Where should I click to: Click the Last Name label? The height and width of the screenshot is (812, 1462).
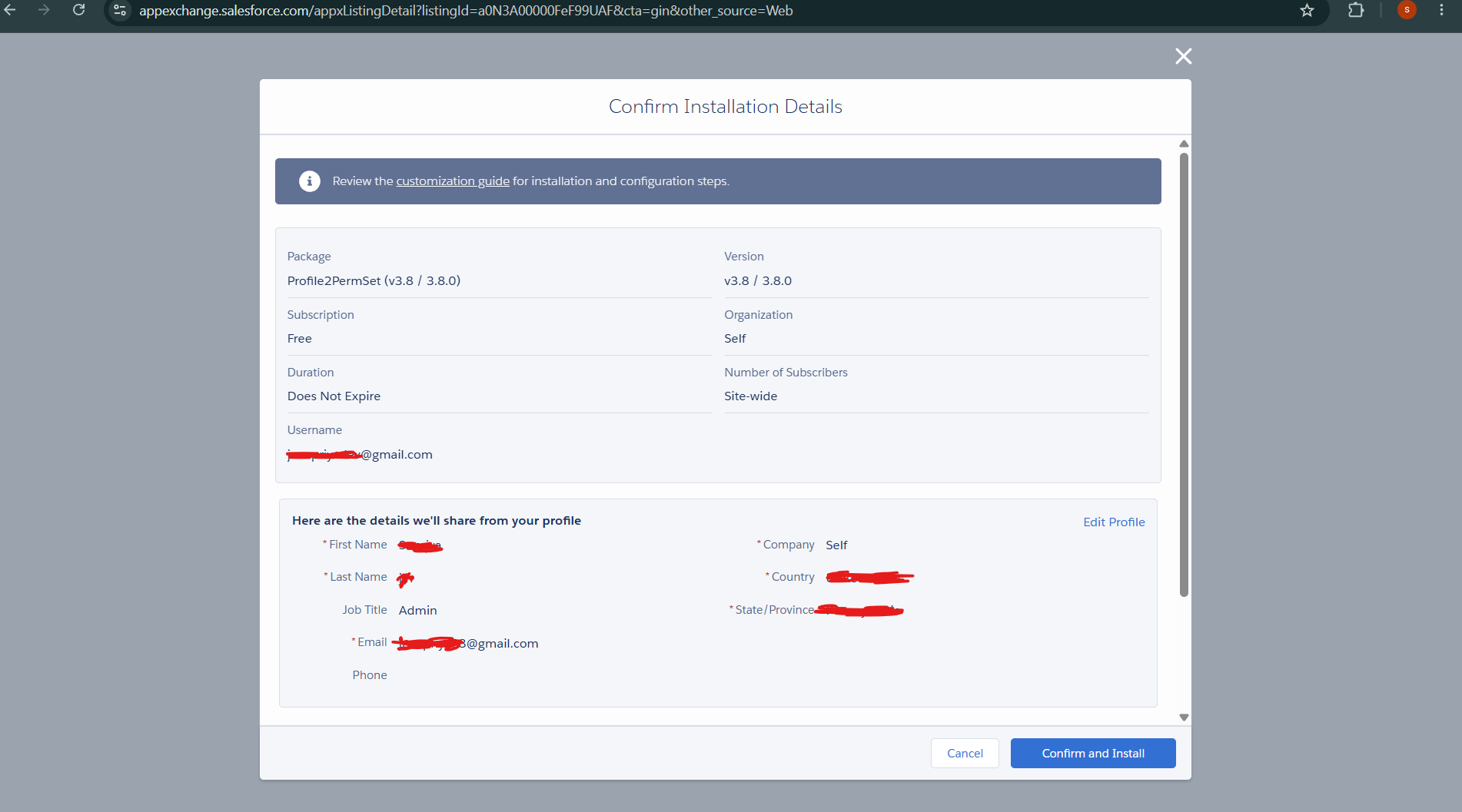(358, 577)
